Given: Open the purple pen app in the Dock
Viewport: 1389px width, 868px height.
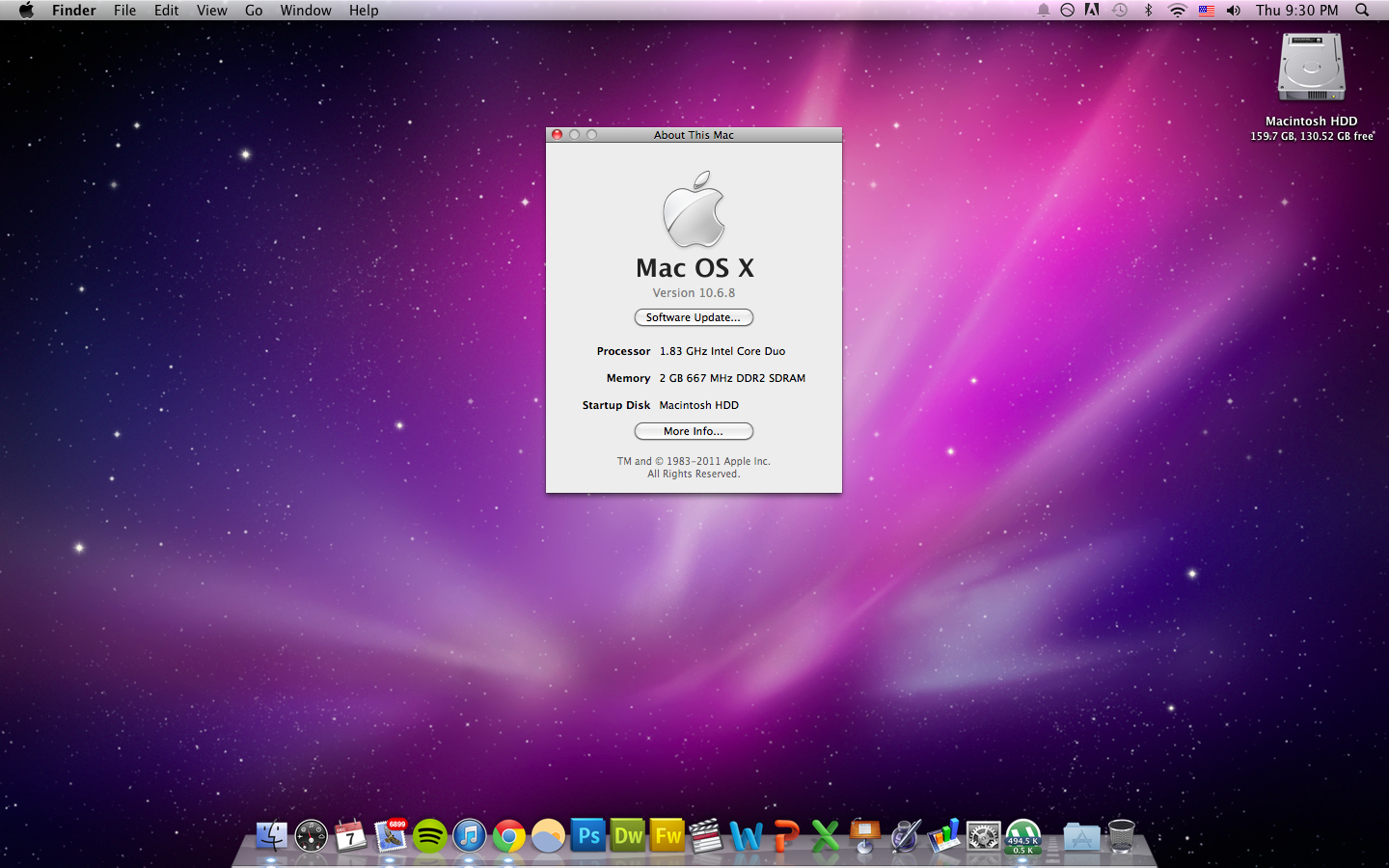Looking at the screenshot, I should tap(905, 835).
